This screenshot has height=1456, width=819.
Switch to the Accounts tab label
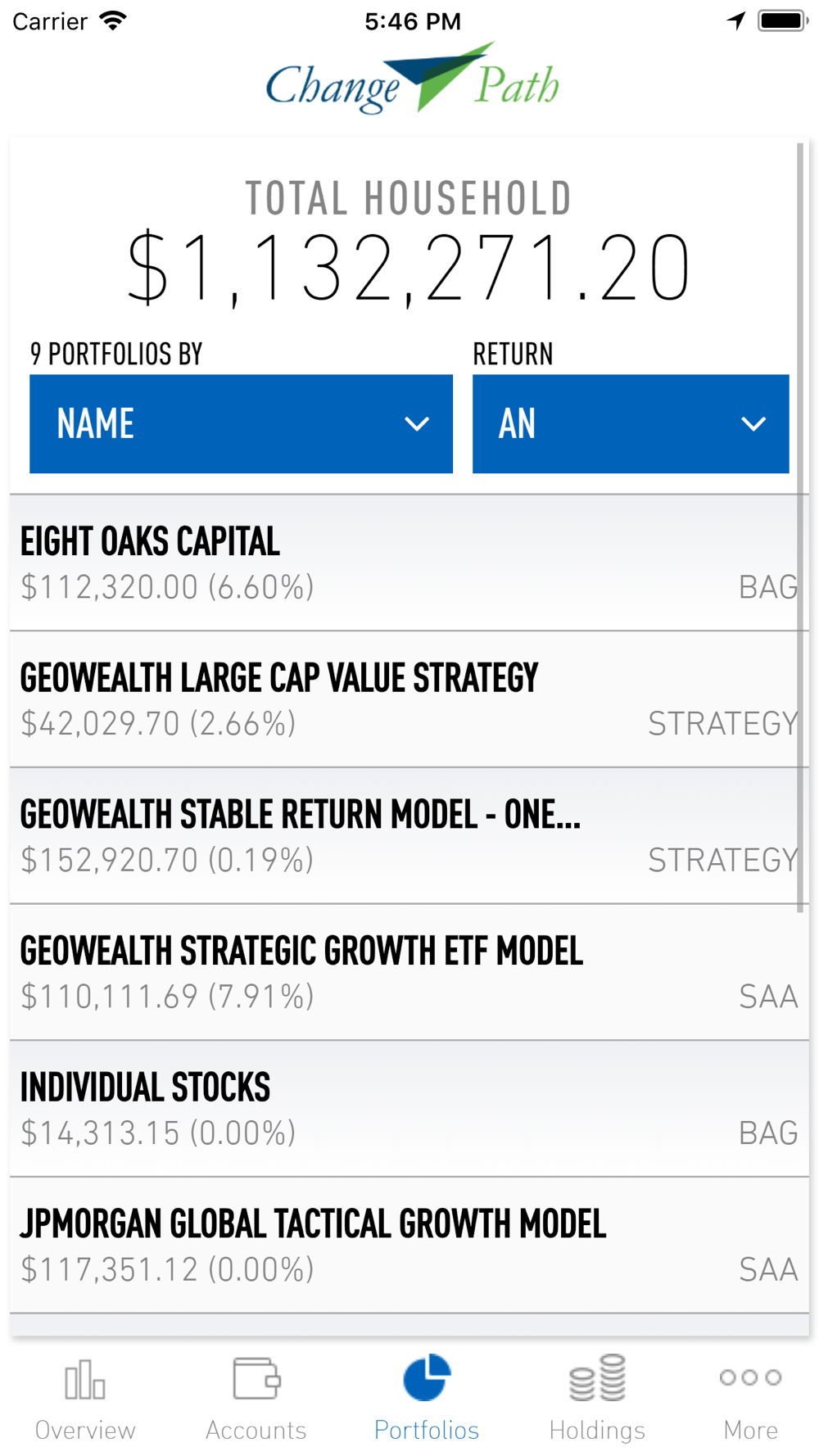click(256, 1430)
